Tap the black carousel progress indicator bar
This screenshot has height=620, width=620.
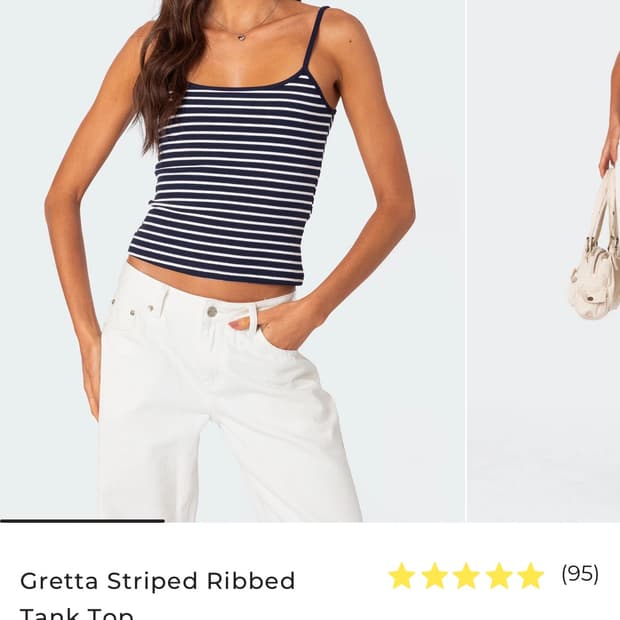coord(82,521)
